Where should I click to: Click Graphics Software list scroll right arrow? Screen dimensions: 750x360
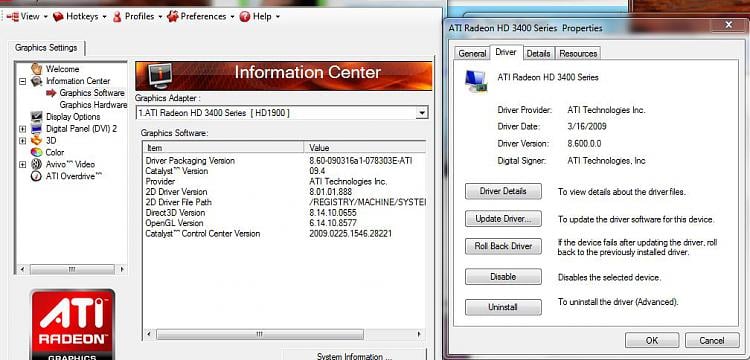coord(419,334)
